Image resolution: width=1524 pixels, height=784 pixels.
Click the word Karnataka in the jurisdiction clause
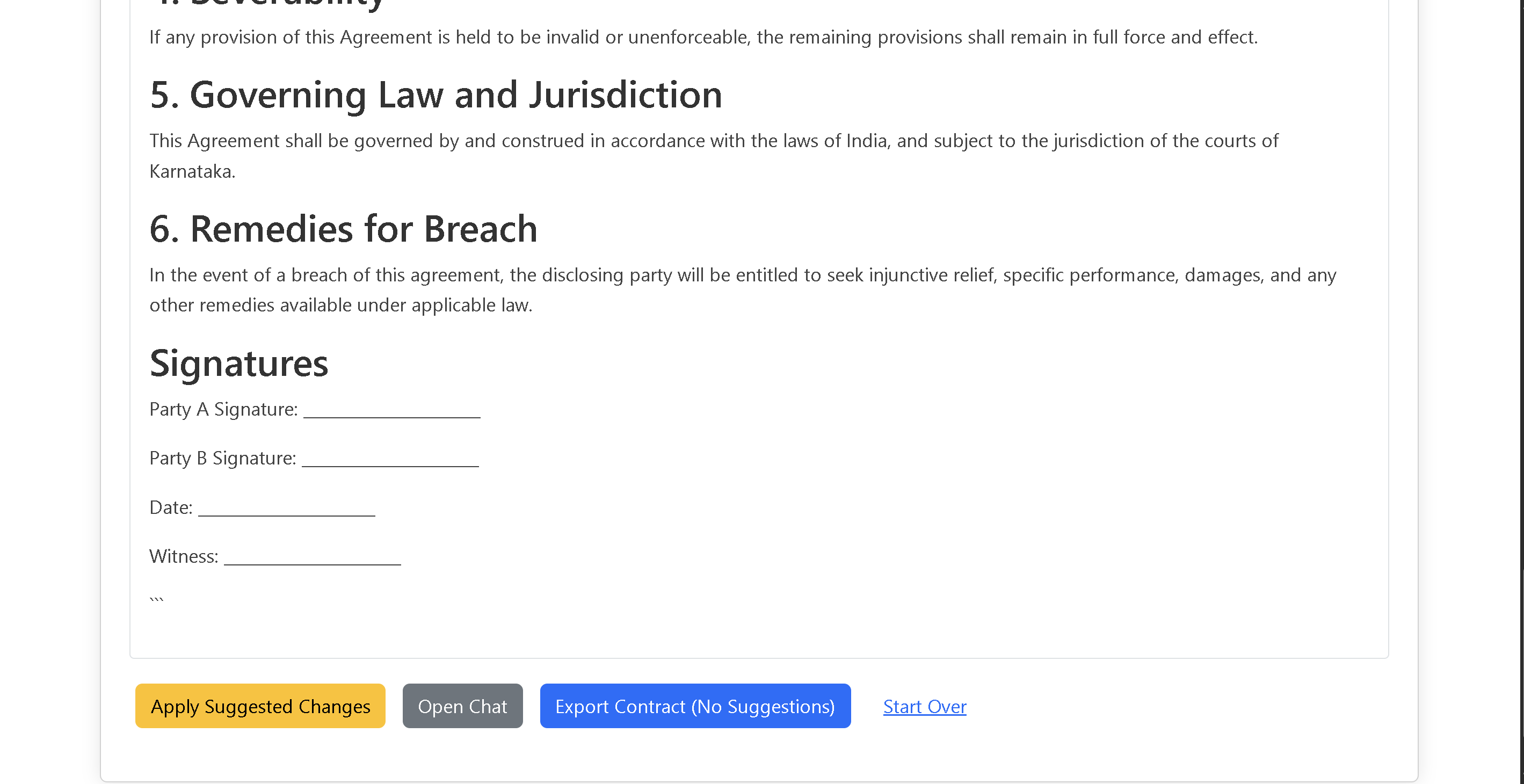coord(192,172)
